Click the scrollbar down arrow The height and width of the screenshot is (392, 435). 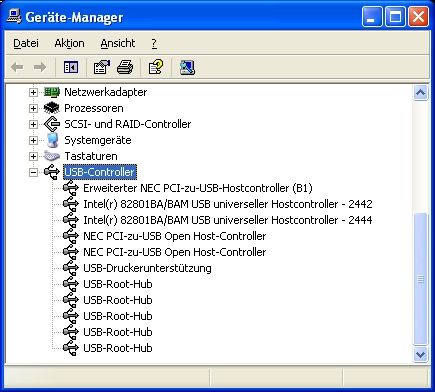pyautogui.click(x=420, y=354)
